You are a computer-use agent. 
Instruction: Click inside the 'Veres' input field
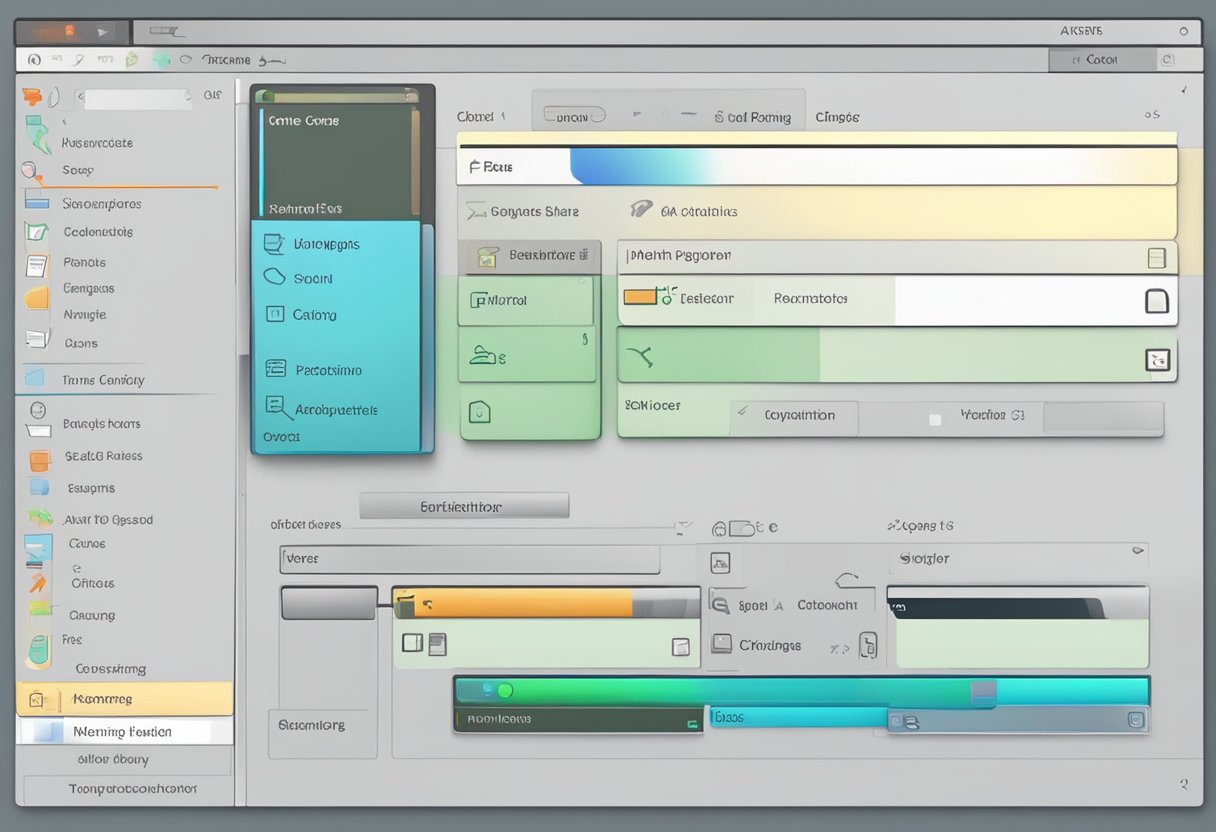(470, 560)
